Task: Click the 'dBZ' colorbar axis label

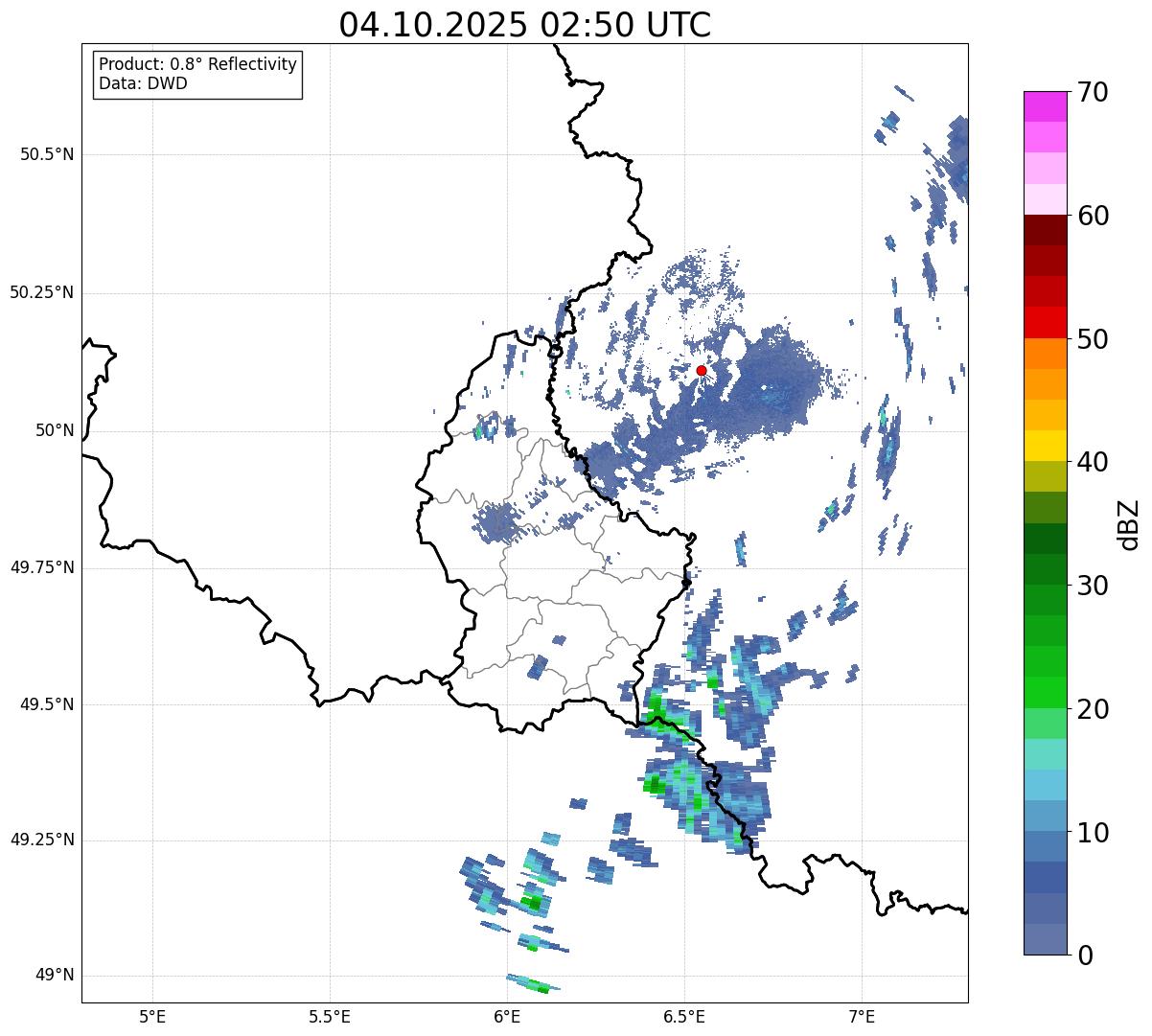Action: [x=1129, y=523]
